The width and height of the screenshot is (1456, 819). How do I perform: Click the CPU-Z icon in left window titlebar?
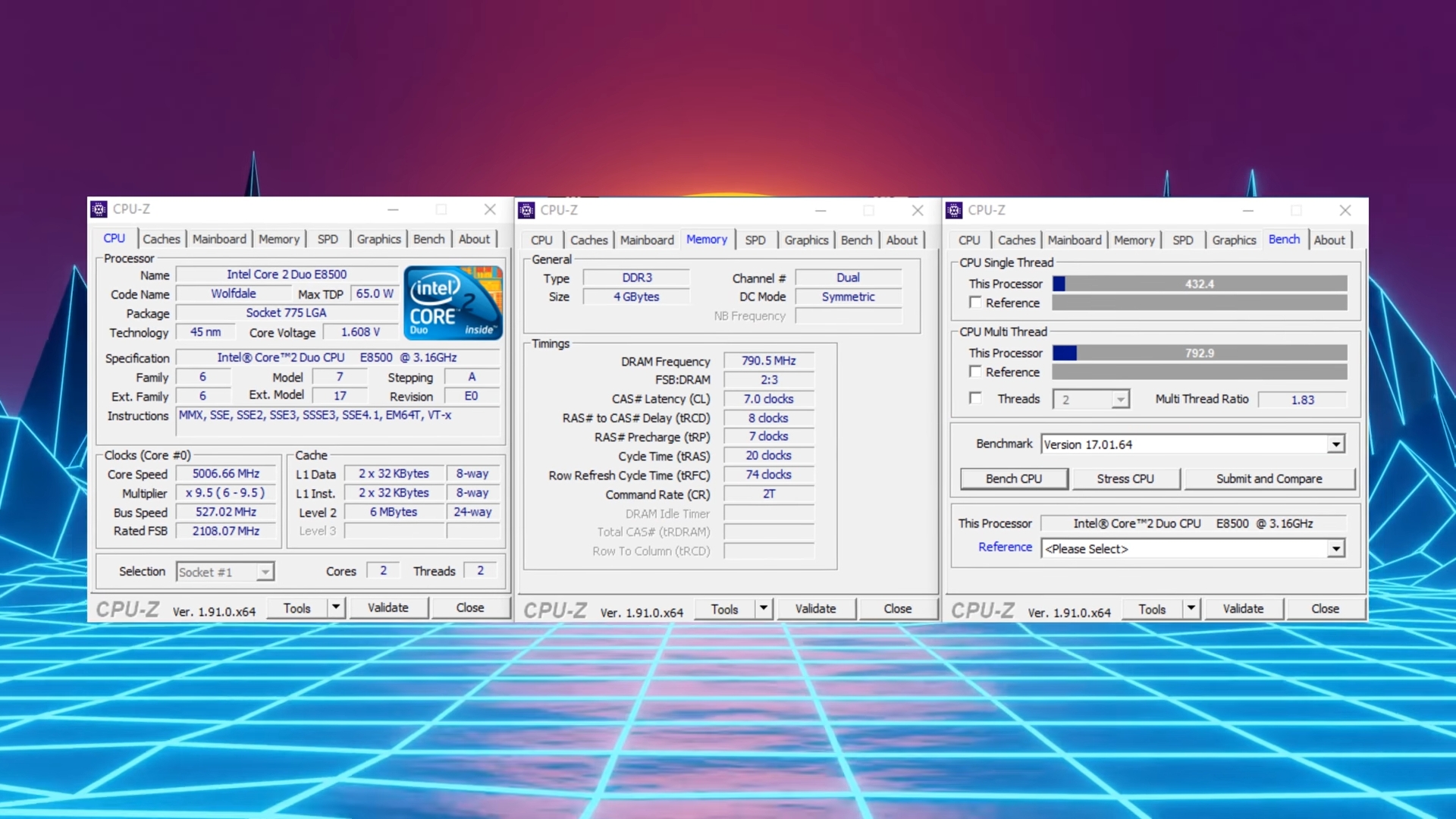coord(99,209)
